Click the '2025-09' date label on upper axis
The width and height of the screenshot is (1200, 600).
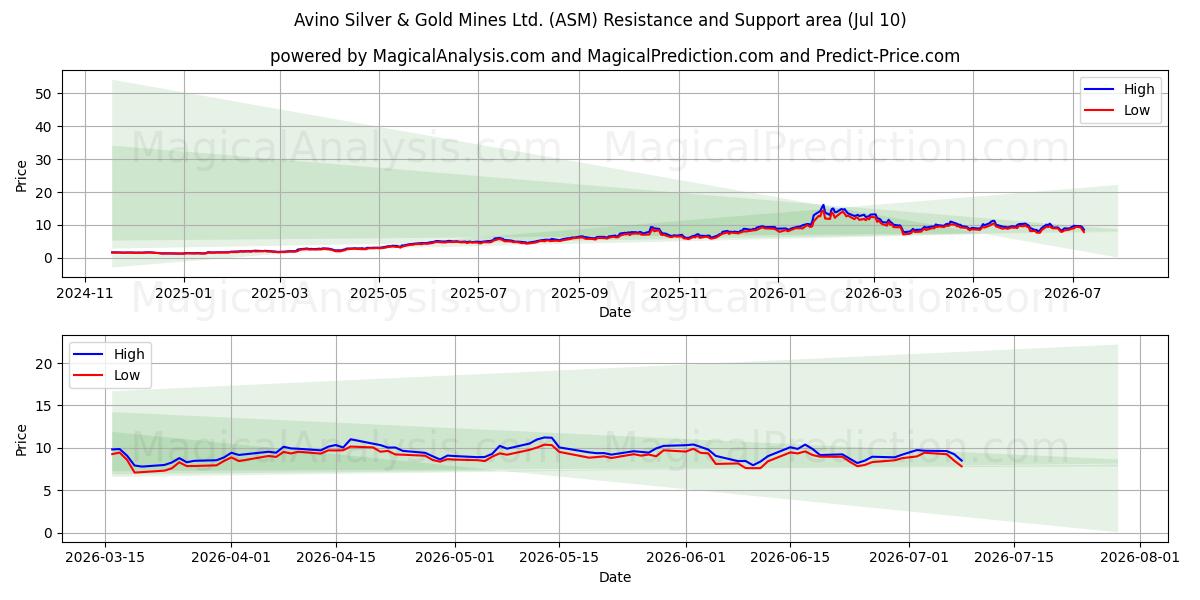(x=579, y=293)
